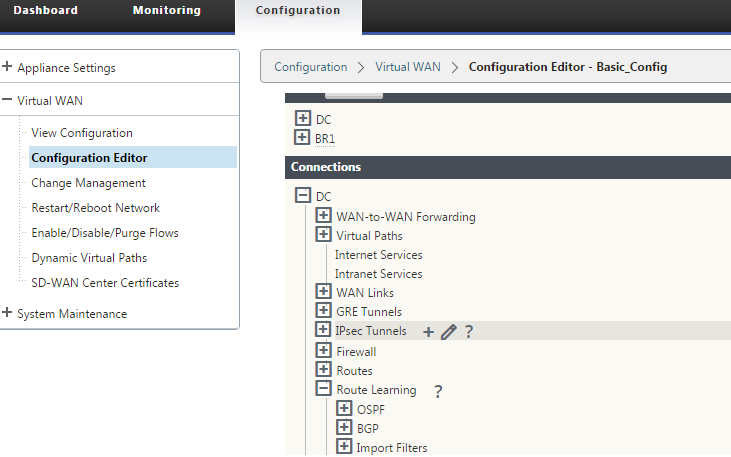
Task: Collapse Virtual WAN sidebar section
Action: [x=7, y=99]
